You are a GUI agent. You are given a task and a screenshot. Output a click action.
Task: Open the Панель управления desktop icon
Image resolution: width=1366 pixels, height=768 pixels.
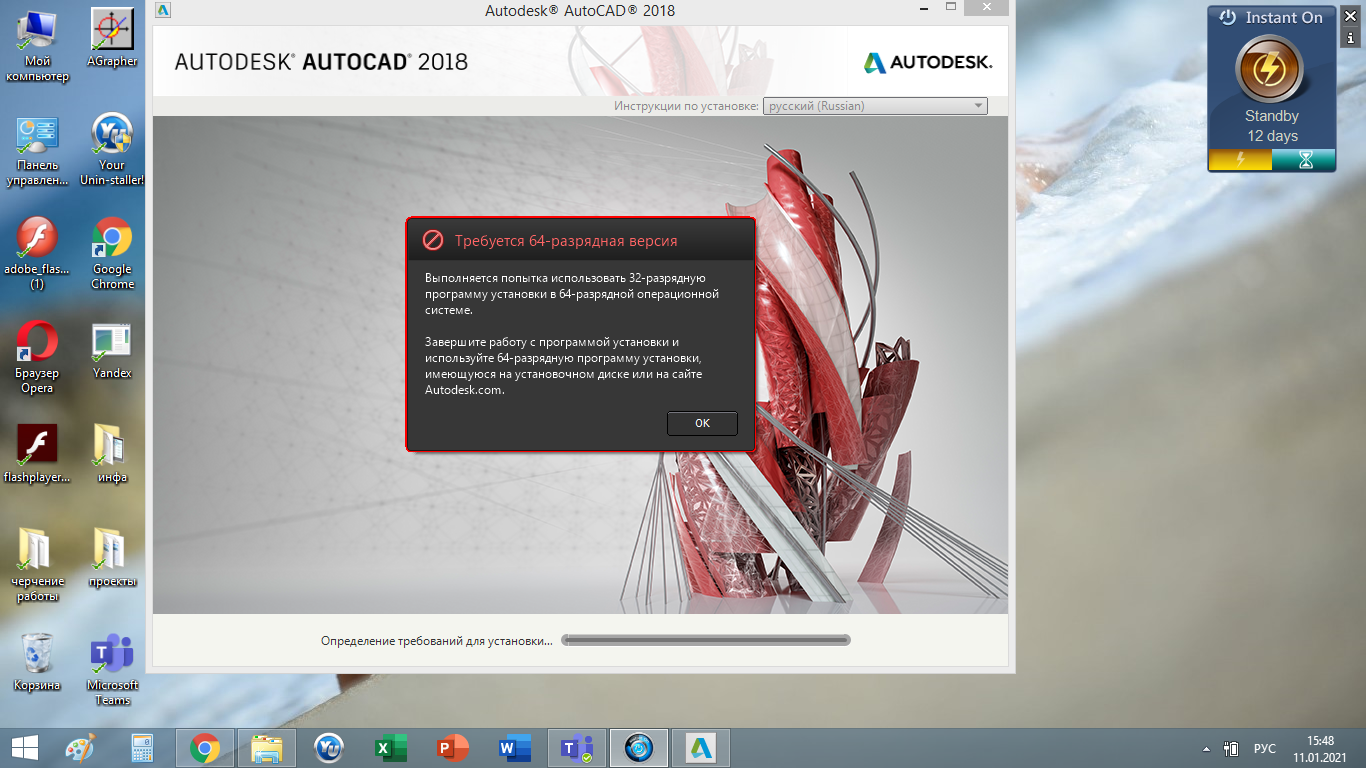pos(38,151)
